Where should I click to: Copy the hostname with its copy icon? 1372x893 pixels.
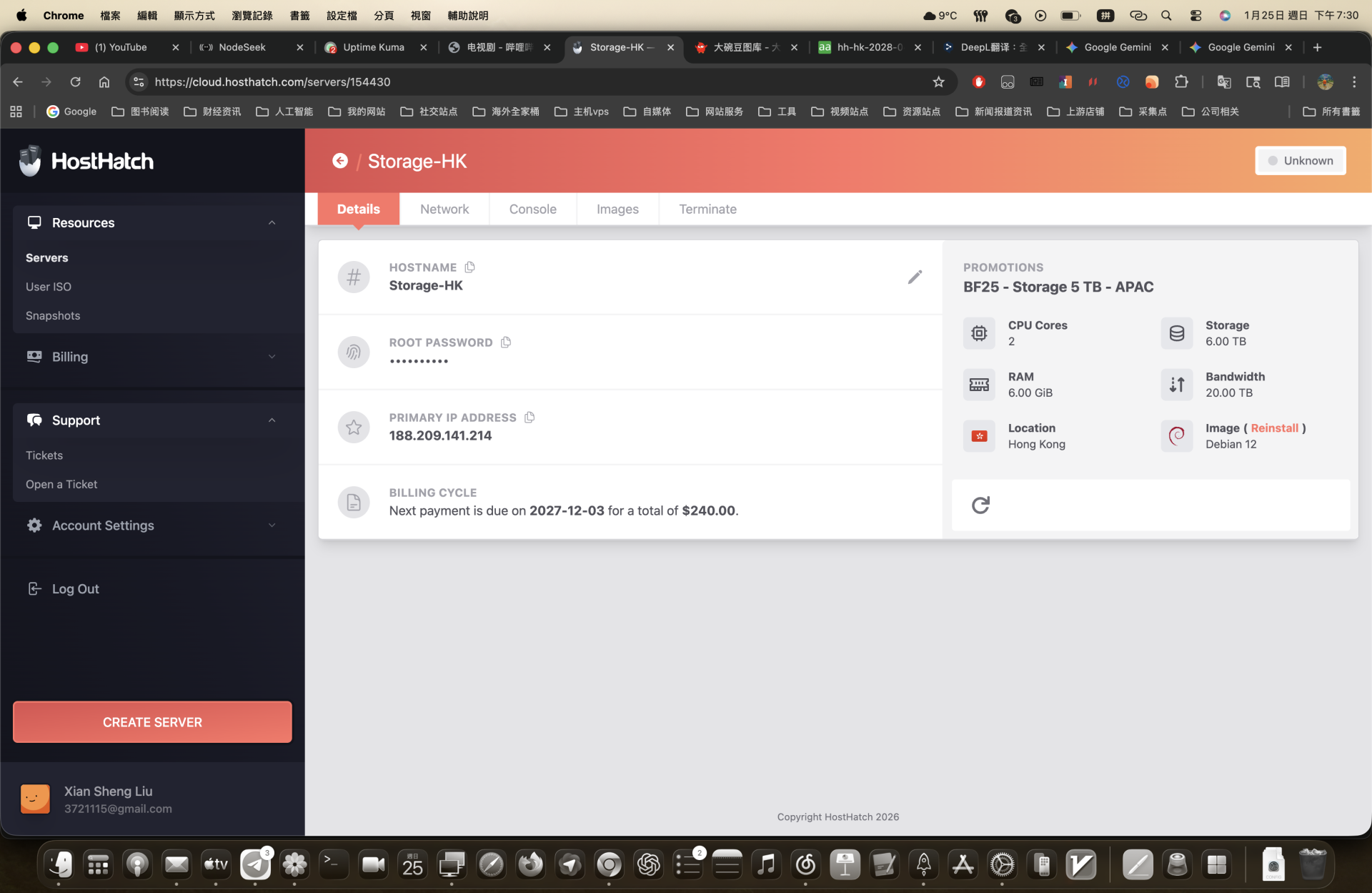pos(469,267)
